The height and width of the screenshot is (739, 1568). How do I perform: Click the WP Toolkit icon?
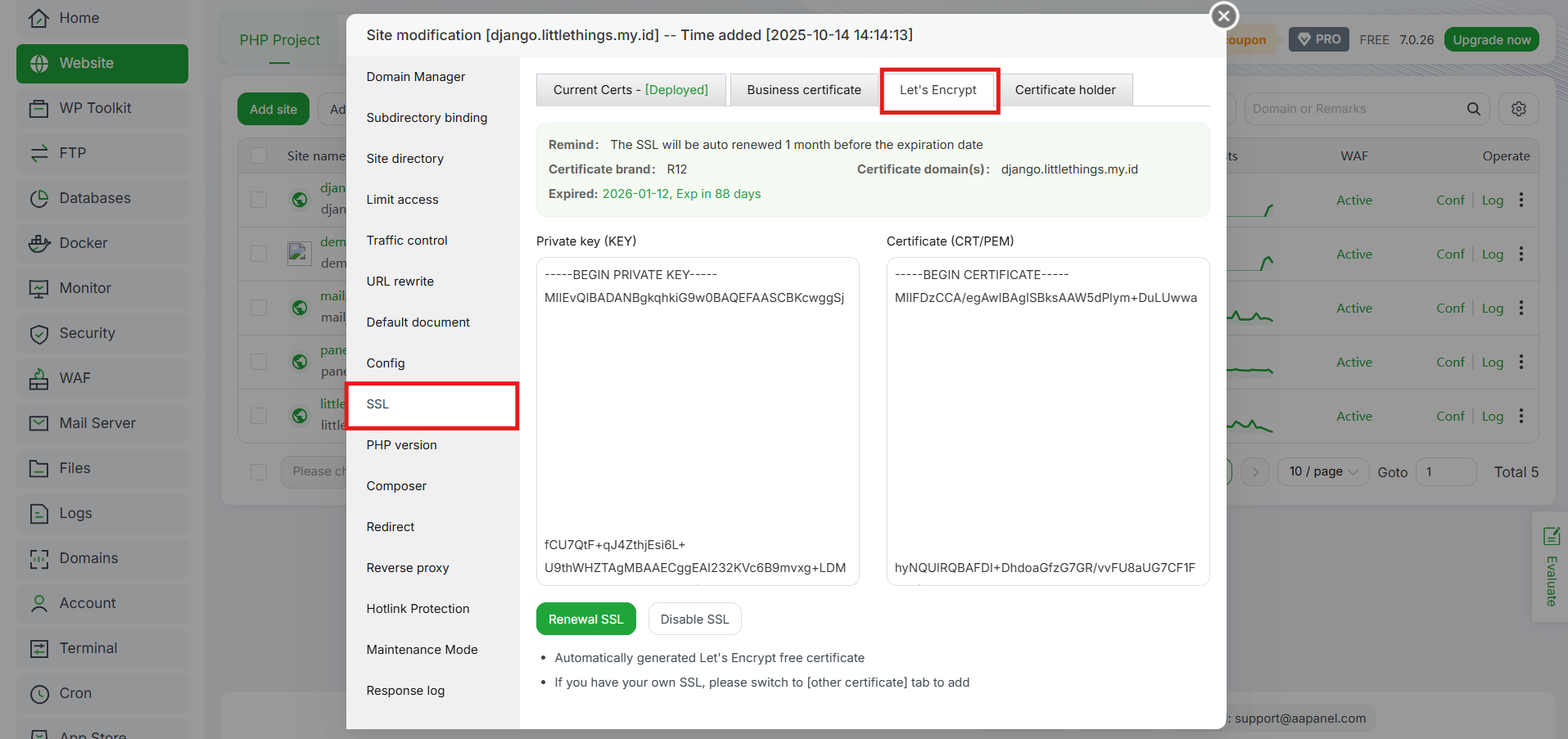tap(38, 108)
